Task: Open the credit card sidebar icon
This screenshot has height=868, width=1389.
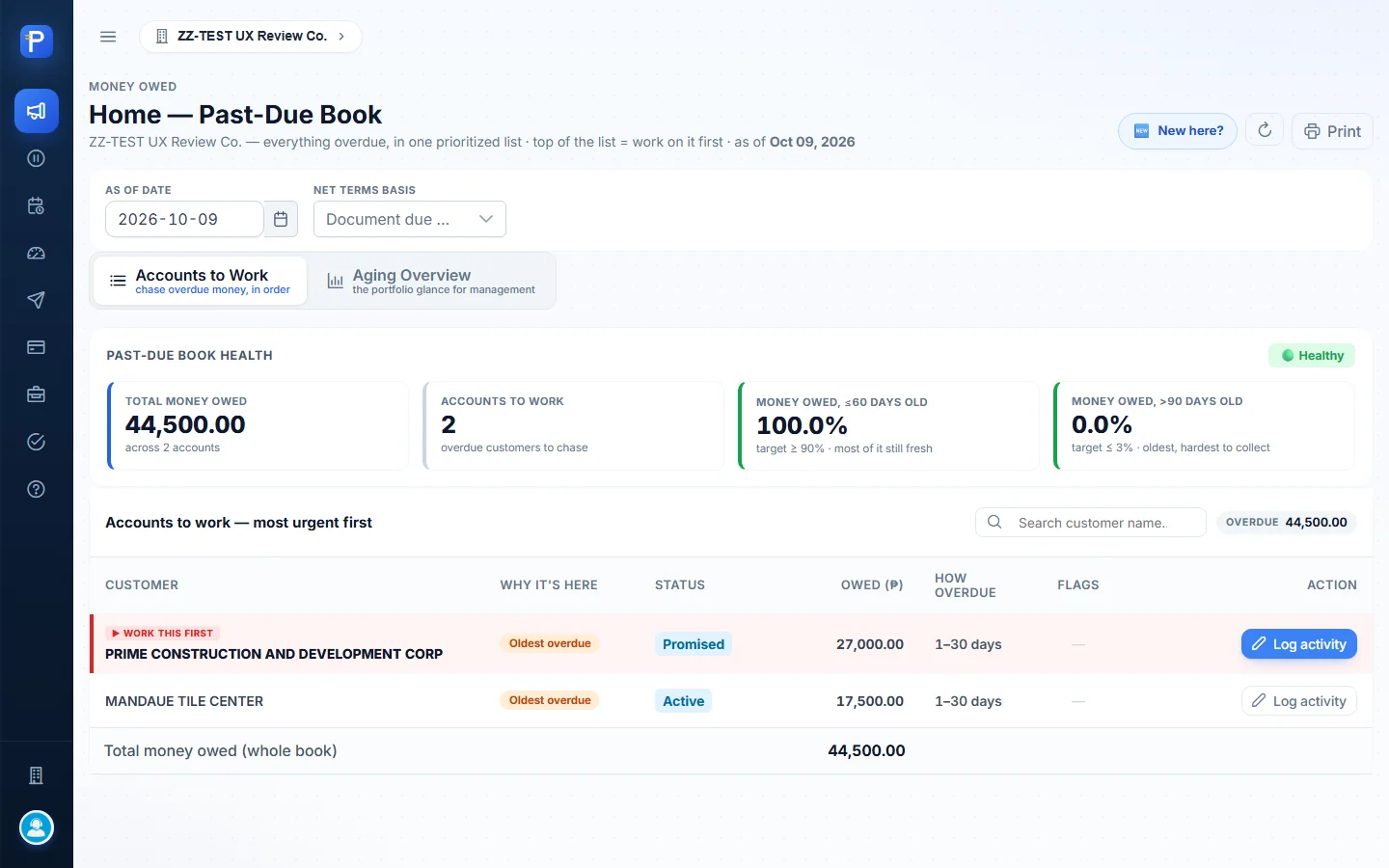Action: click(37, 347)
